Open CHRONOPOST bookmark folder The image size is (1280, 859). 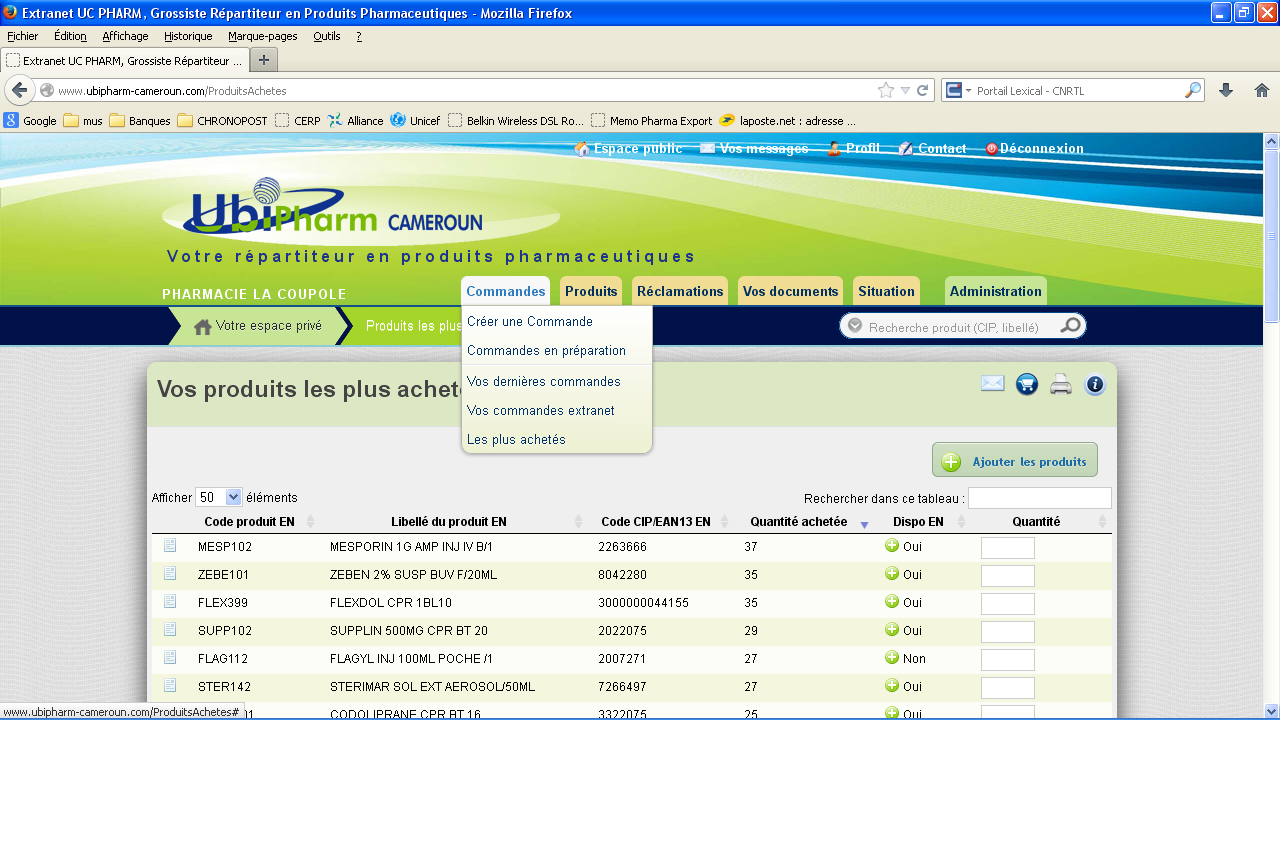(223, 121)
